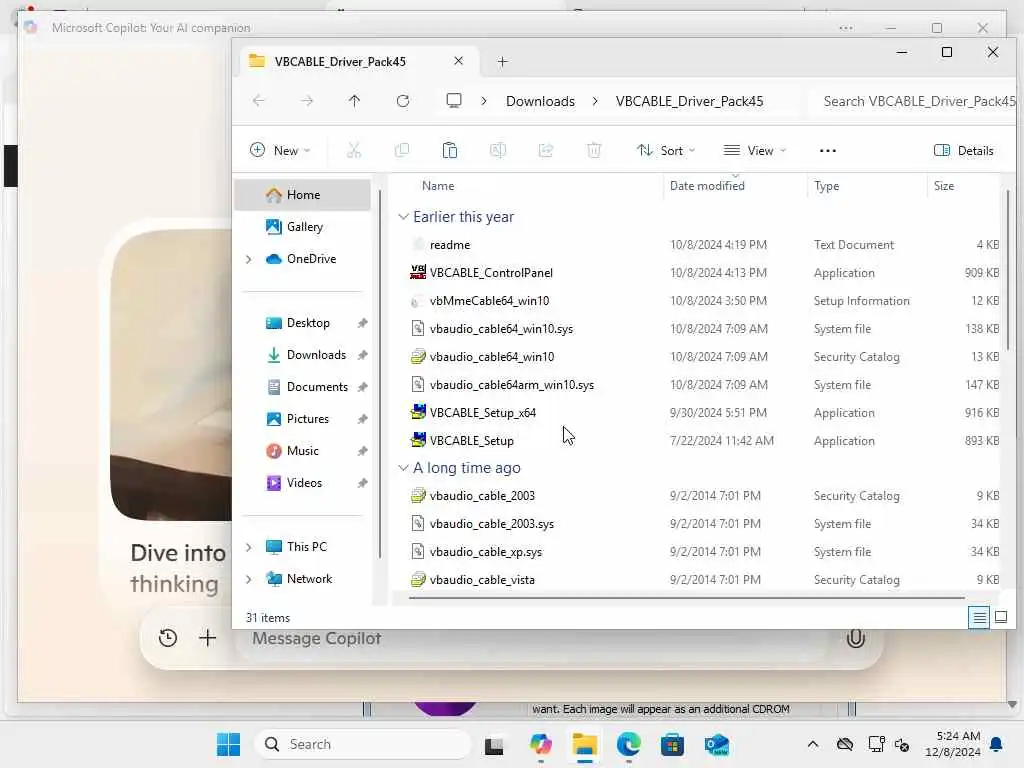Collapse the A long time ago group
Viewport: 1024px width, 768px height.
click(404, 468)
